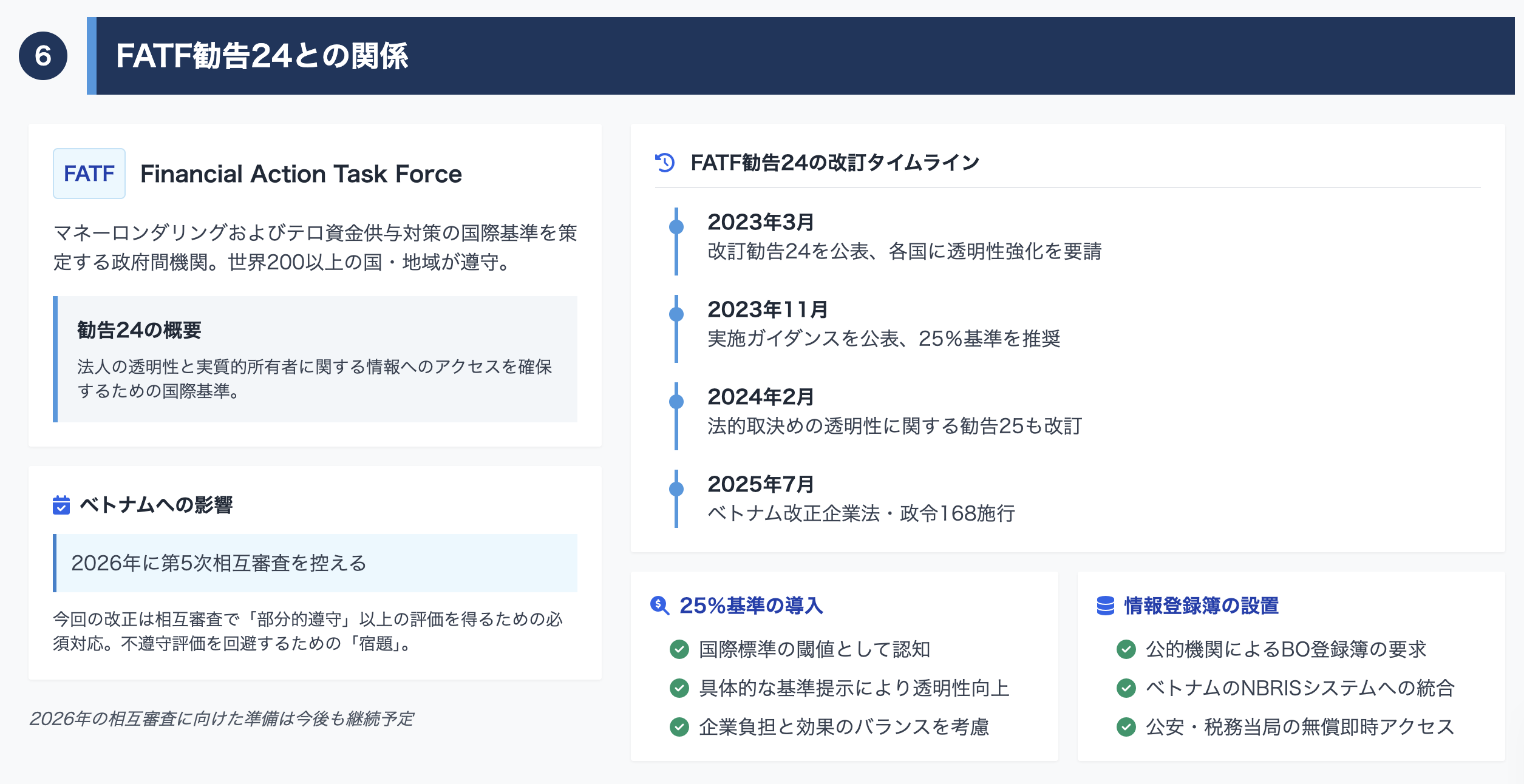Click the 2024年2月 date label

pyautogui.click(x=761, y=397)
